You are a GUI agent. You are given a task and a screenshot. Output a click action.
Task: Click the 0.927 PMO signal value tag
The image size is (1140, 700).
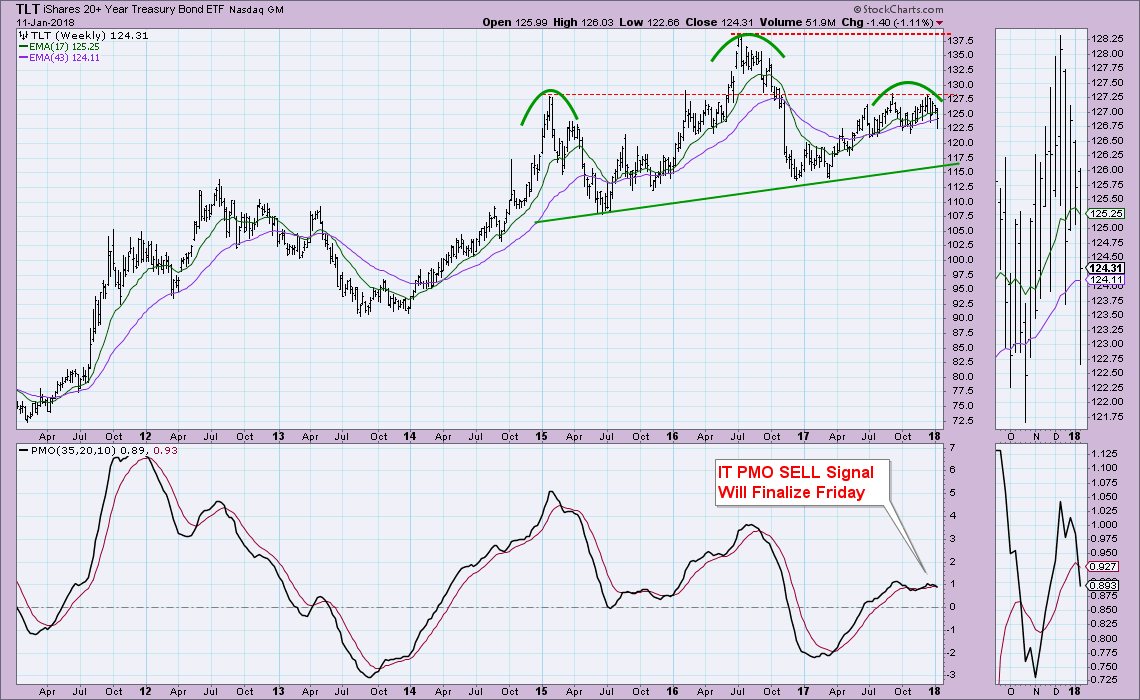point(1103,566)
